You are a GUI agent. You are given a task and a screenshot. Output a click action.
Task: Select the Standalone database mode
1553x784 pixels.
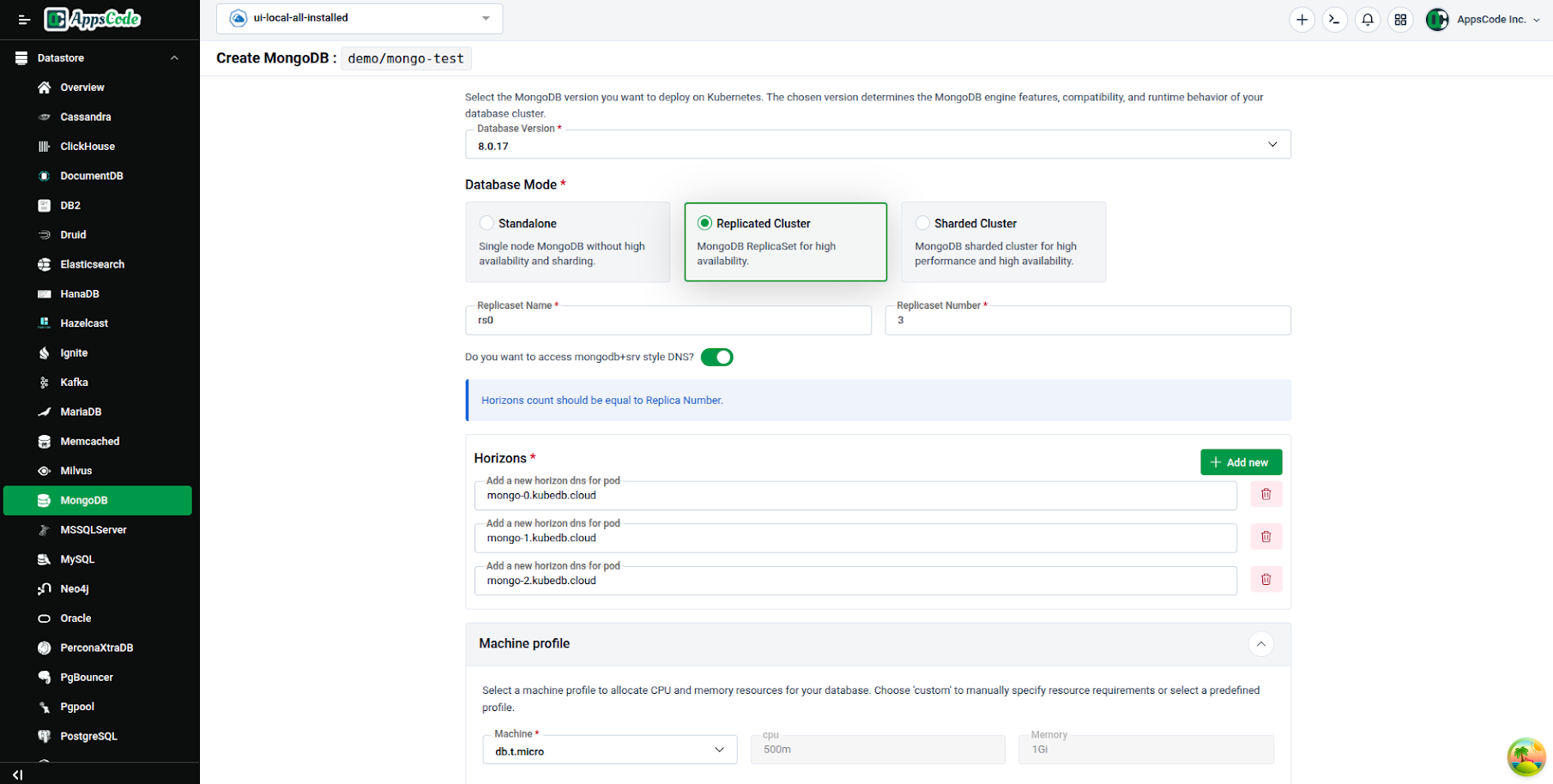[x=567, y=242]
